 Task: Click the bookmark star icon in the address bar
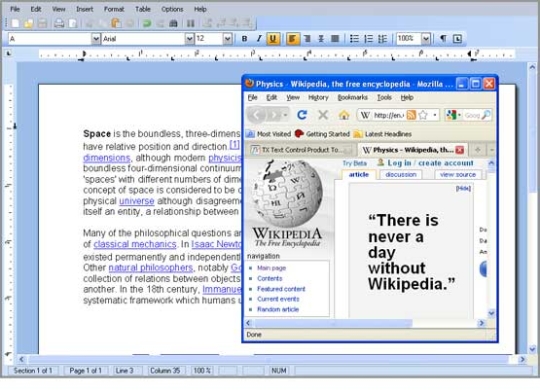[423, 115]
